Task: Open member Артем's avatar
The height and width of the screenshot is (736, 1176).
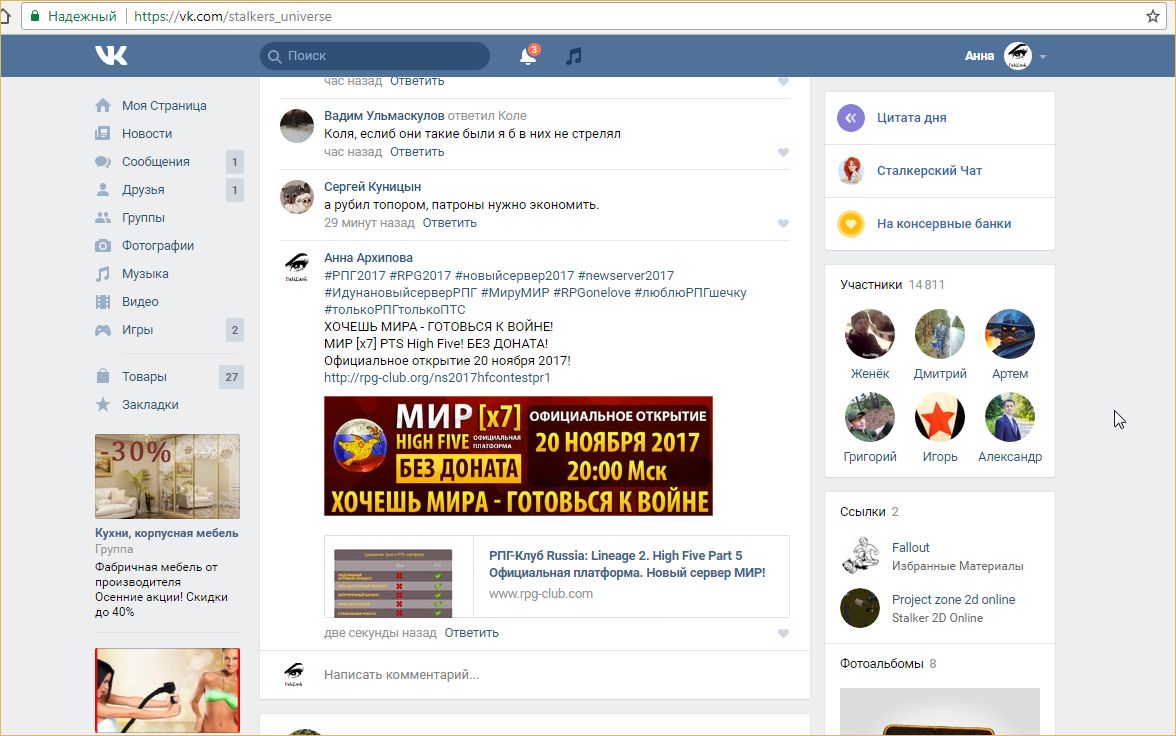Action: [1010, 334]
